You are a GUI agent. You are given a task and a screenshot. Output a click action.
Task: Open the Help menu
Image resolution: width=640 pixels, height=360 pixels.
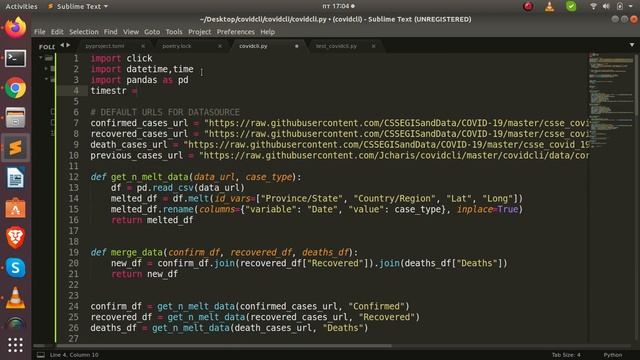(x=267, y=32)
